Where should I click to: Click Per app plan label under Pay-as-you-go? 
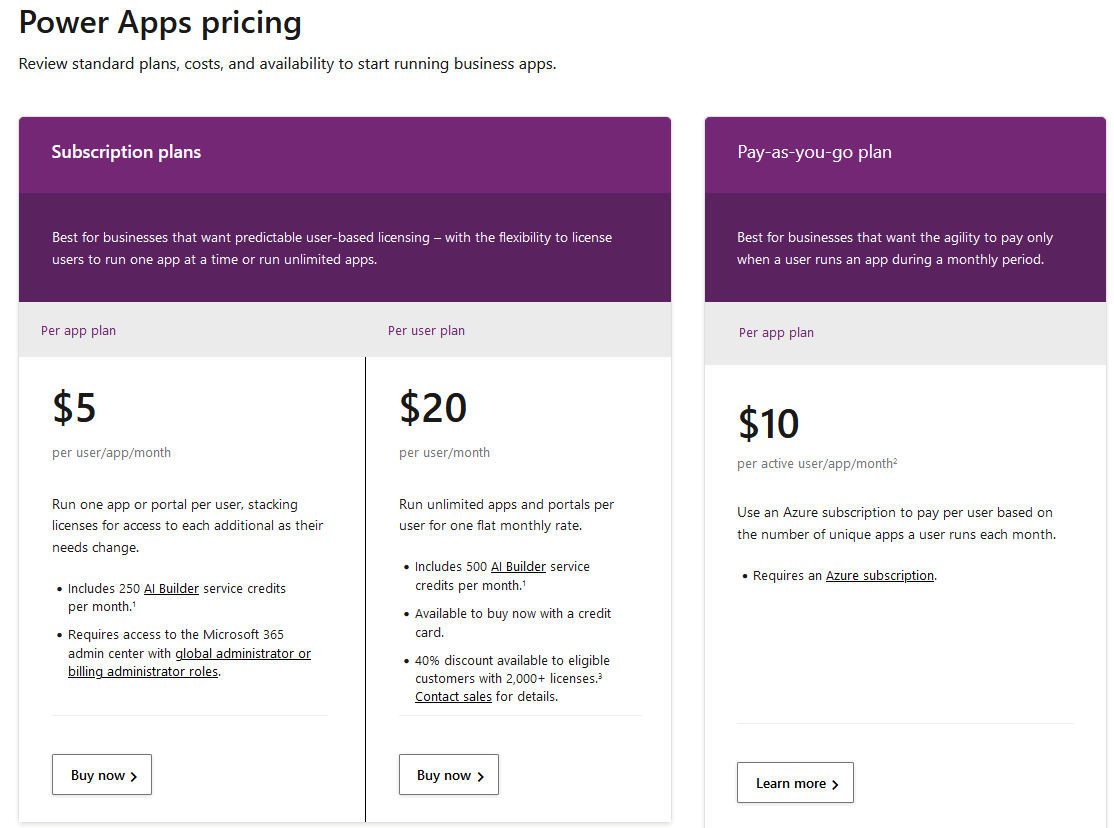tap(776, 333)
